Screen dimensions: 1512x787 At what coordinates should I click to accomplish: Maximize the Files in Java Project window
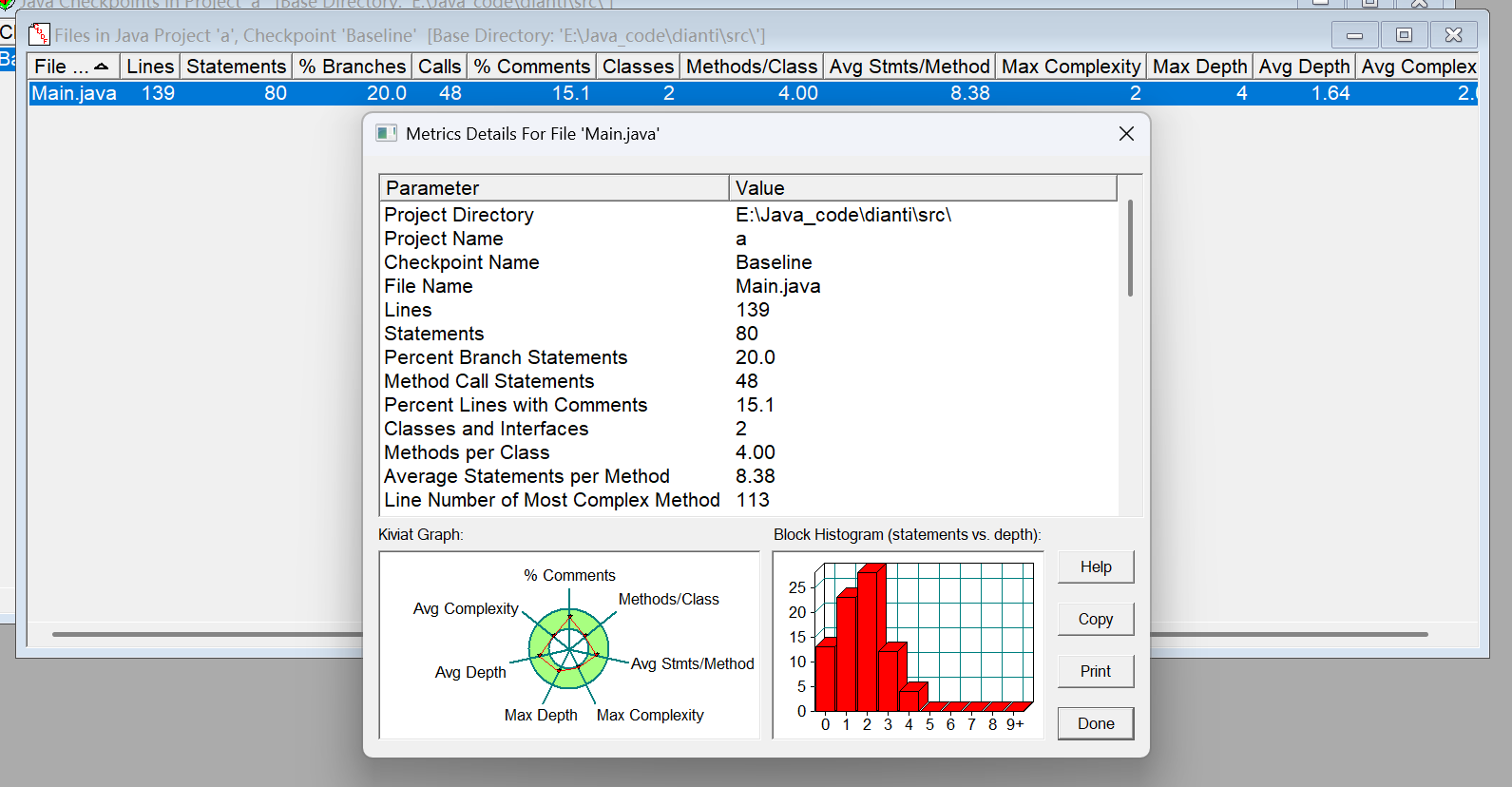[1404, 35]
